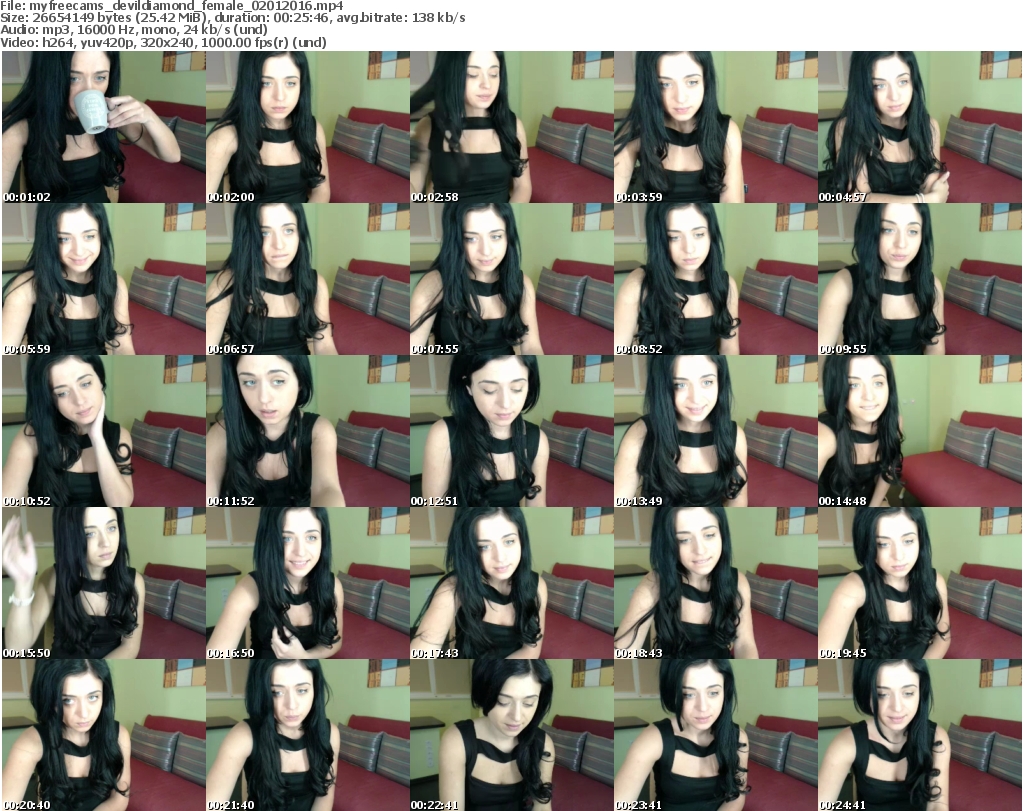The width and height of the screenshot is (1024, 811).
Task: Select the frame stamped 00:05:59
Action: point(104,279)
